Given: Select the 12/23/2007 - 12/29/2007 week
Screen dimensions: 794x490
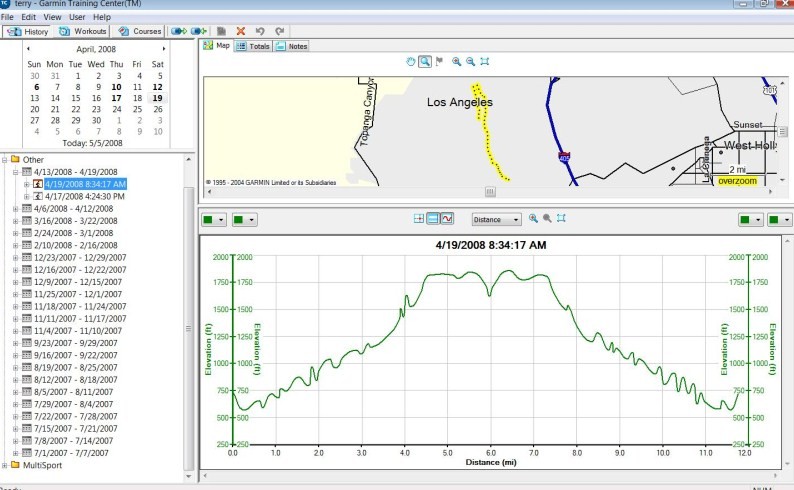Looking at the screenshot, I should [80, 258].
